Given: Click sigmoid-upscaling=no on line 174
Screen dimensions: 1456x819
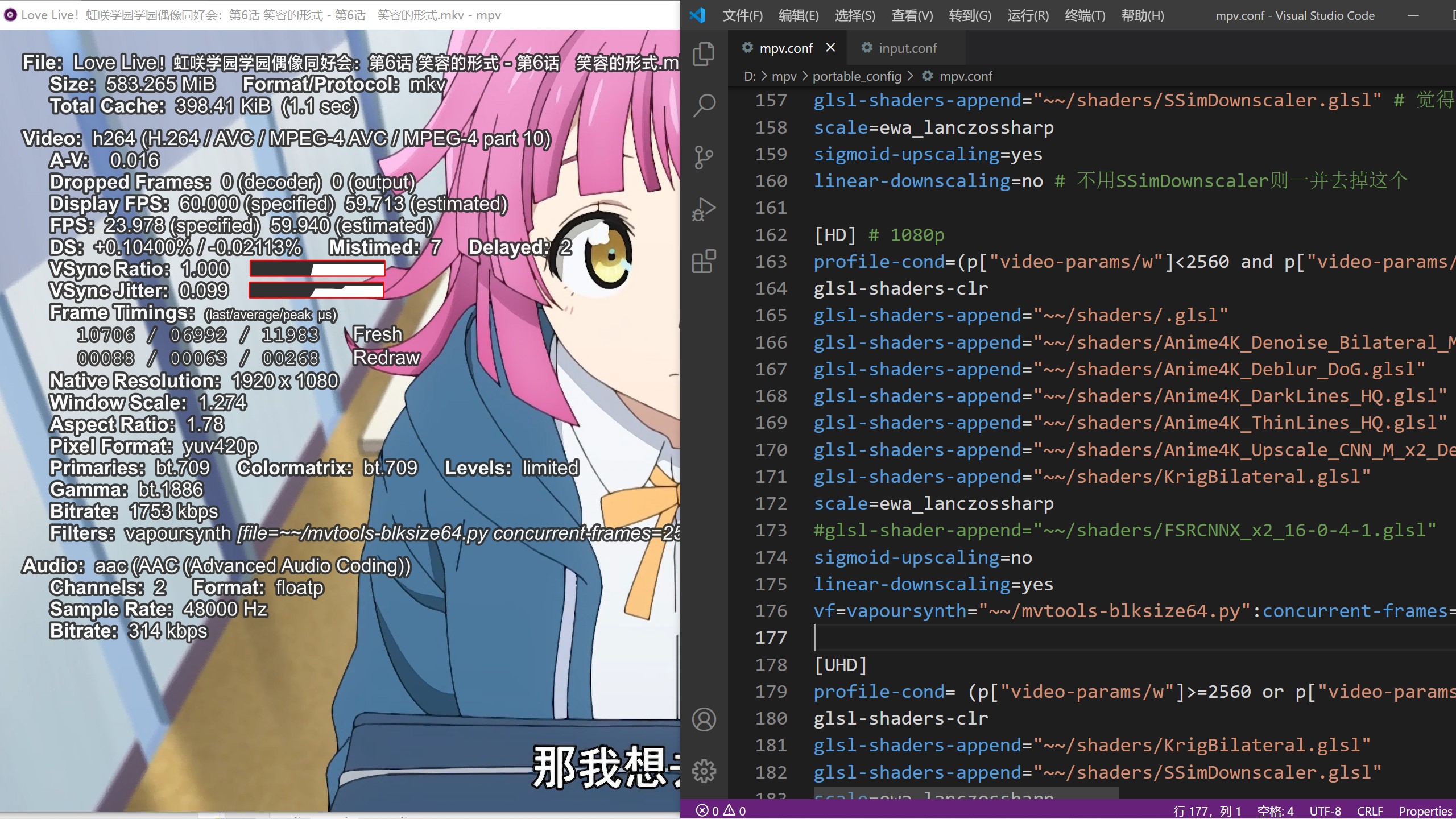Looking at the screenshot, I should (x=923, y=557).
